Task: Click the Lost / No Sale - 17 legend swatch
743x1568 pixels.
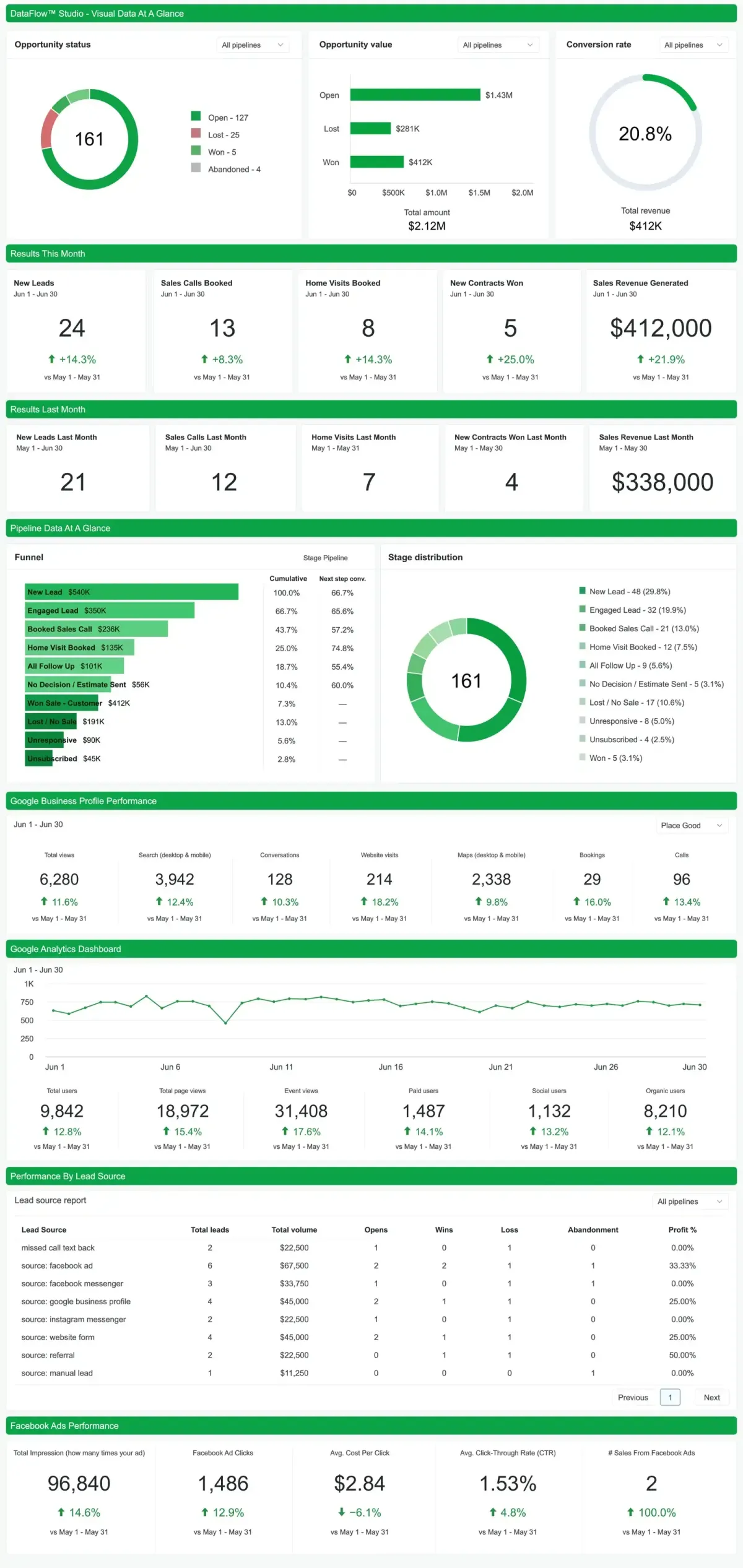Action: point(582,702)
